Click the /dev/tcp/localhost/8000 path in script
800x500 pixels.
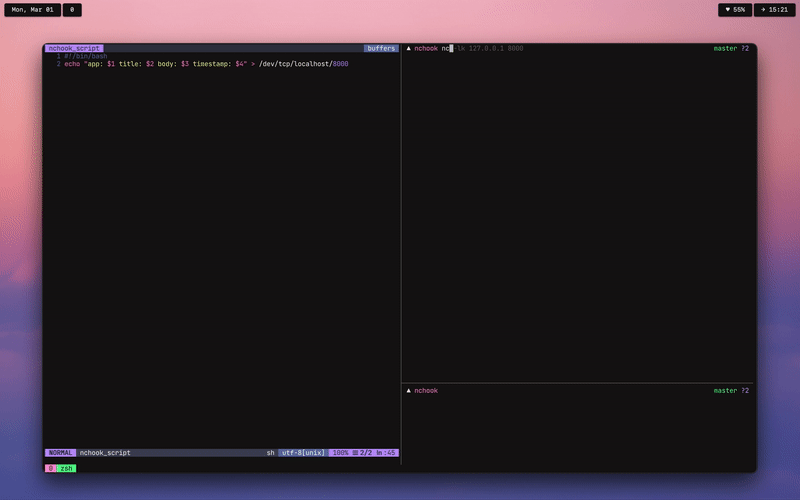tap(304, 64)
